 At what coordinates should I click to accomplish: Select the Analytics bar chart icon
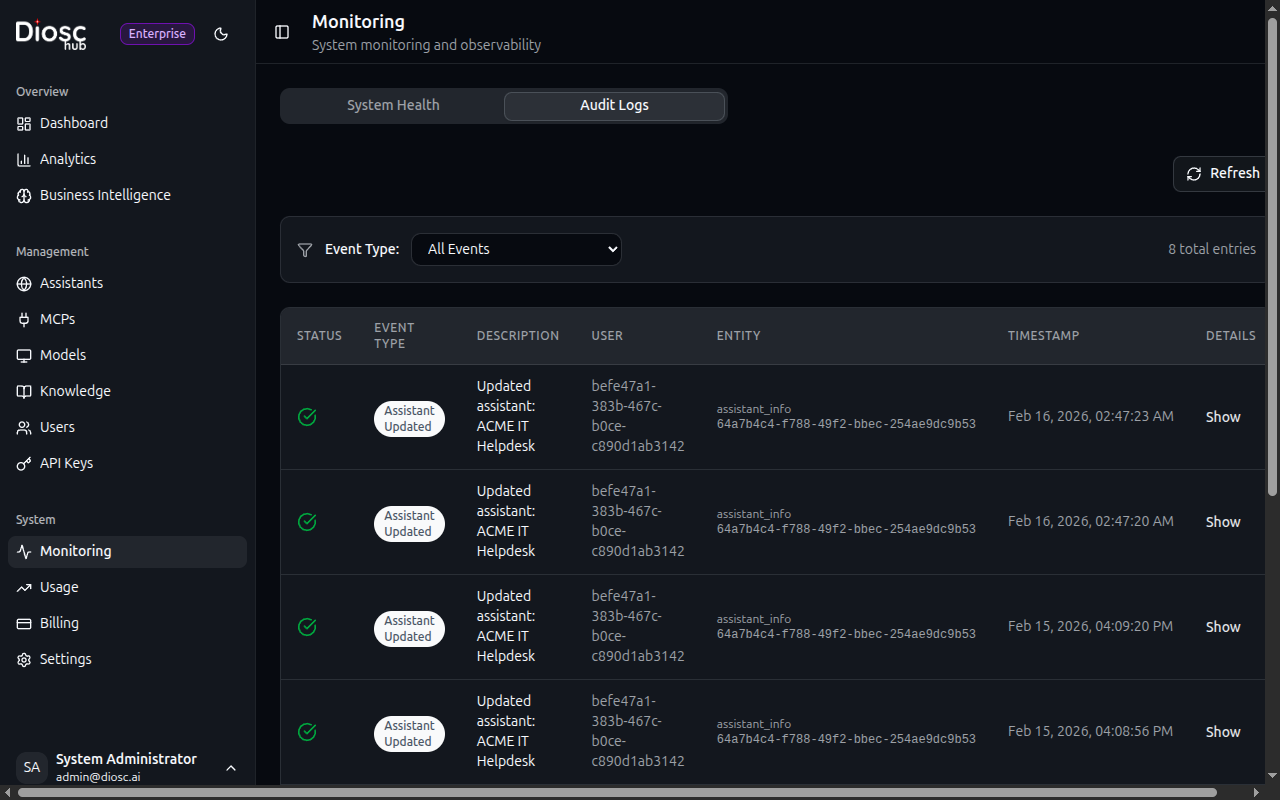tap(24, 159)
